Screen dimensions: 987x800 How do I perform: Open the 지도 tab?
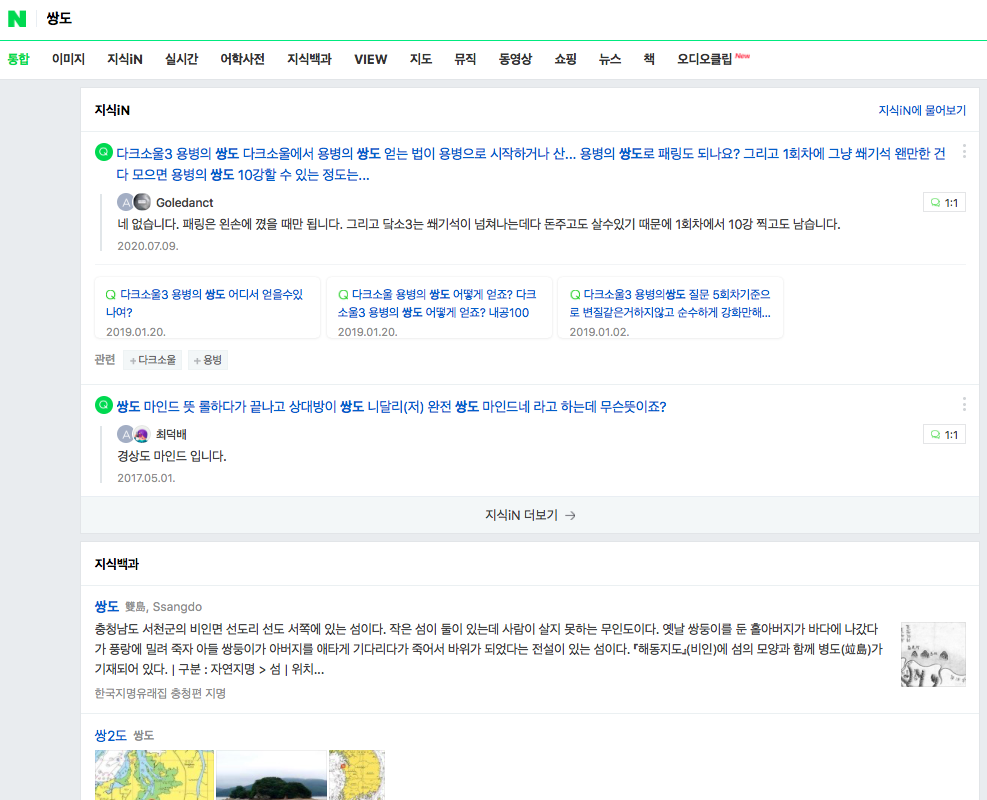pos(420,59)
